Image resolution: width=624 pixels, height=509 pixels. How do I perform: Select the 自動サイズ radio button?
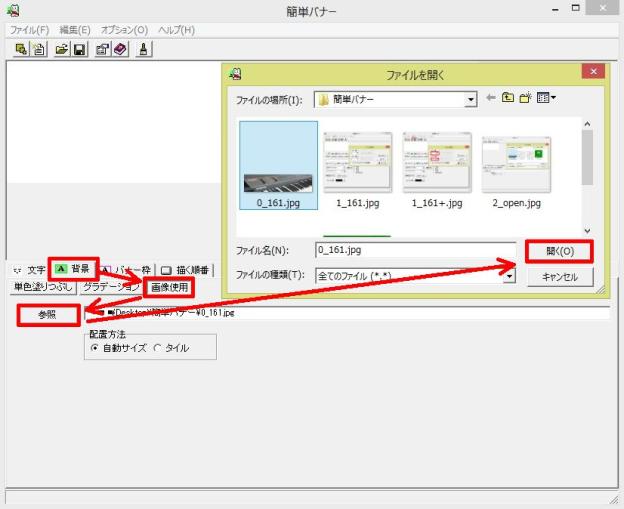(x=94, y=348)
